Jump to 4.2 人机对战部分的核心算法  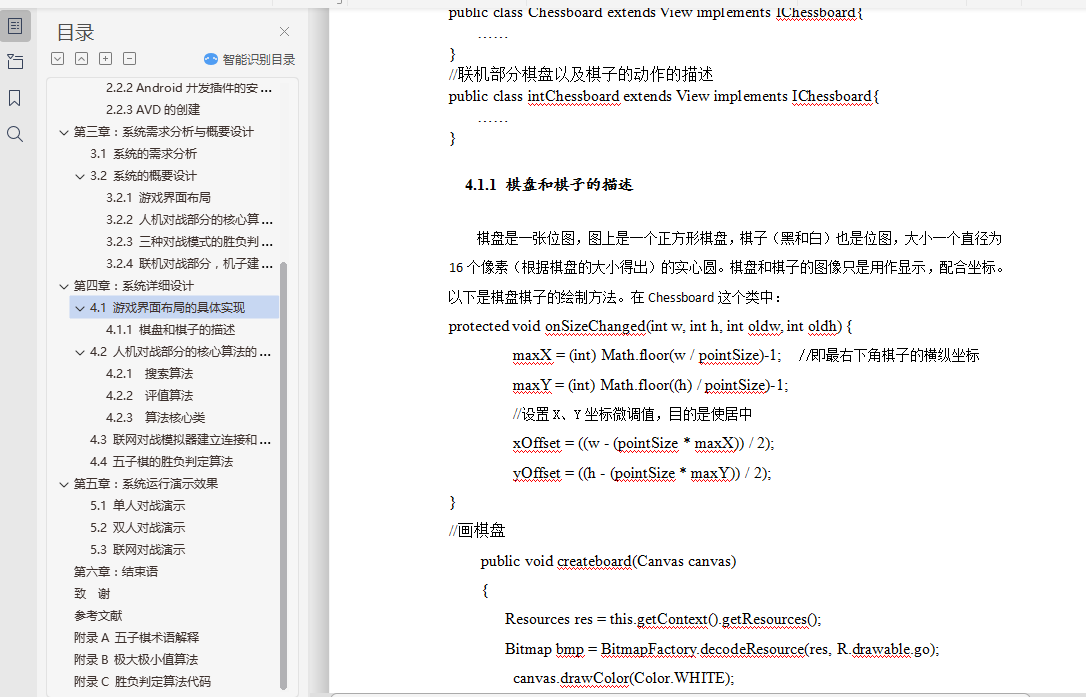coord(180,352)
